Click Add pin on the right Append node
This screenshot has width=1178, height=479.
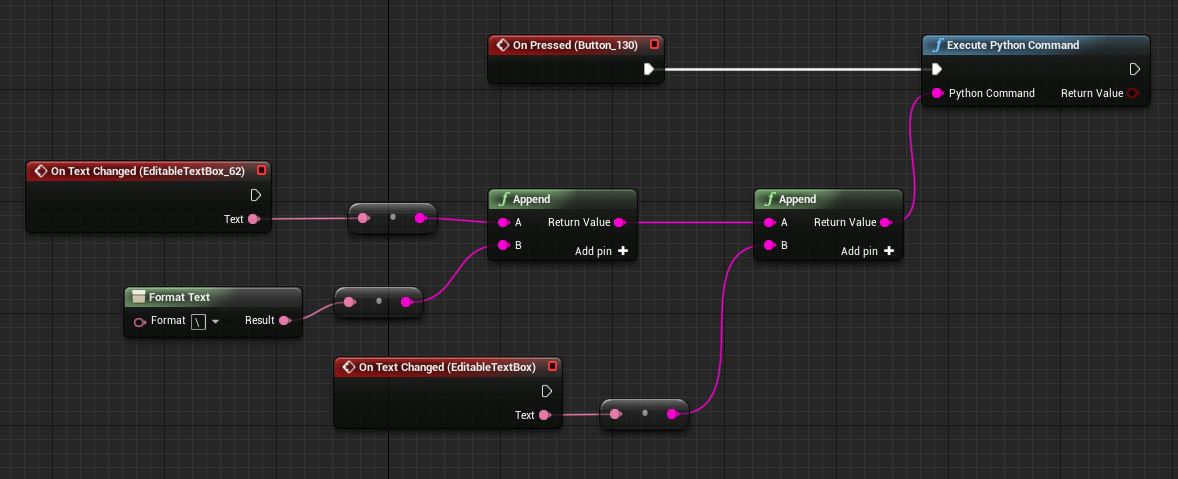(x=867, y=251)
